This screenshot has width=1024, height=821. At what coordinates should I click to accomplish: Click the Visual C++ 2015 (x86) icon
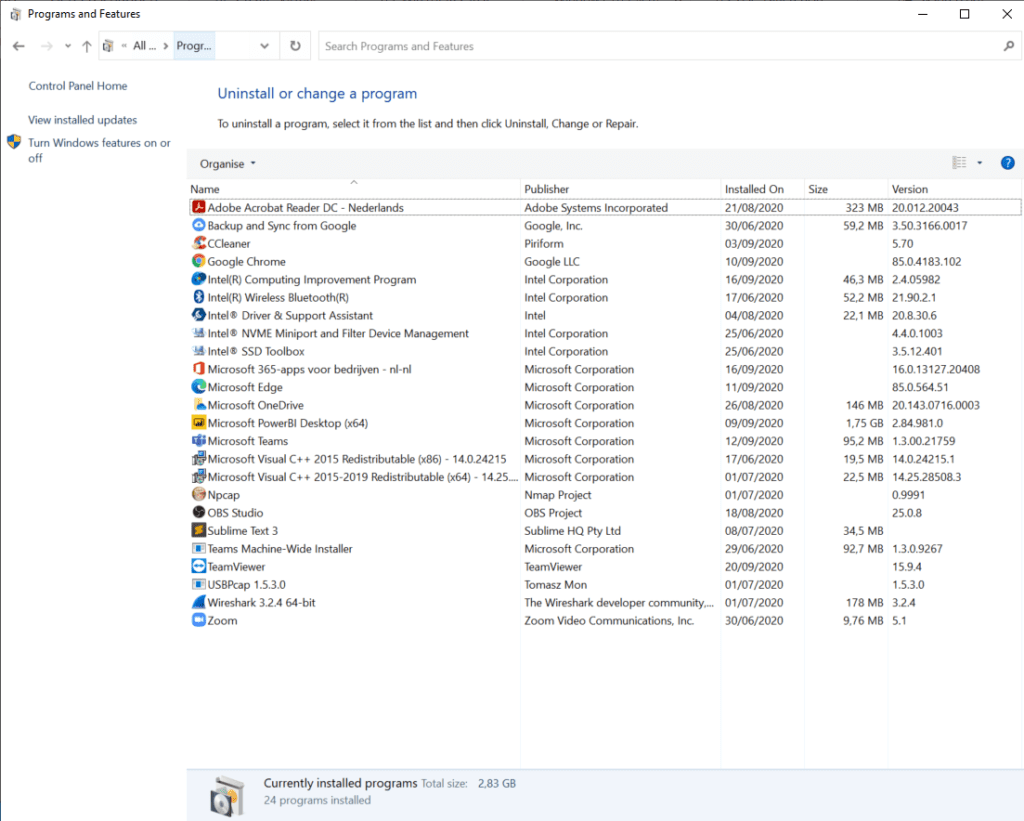[199, 459]
